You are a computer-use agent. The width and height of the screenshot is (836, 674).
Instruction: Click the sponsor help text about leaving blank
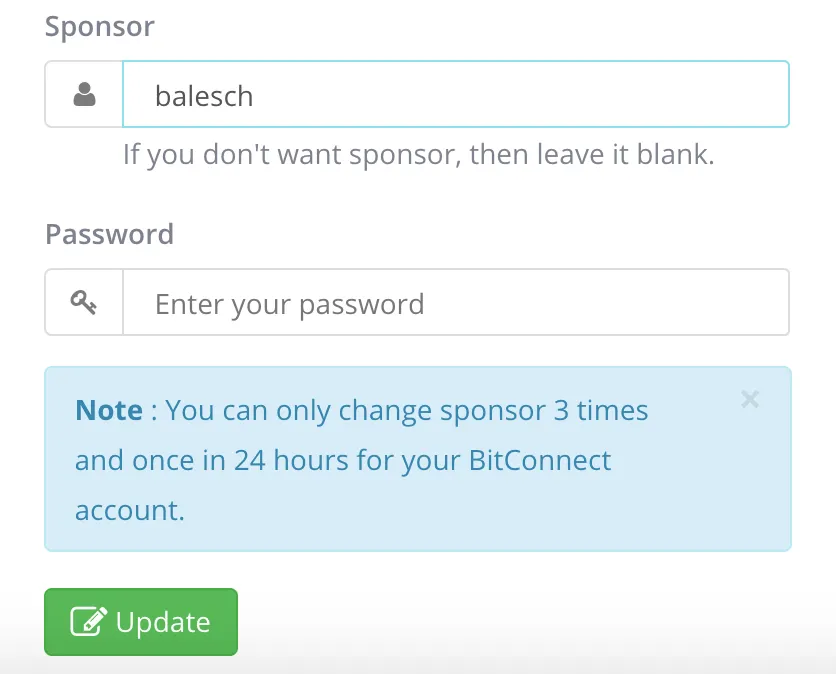pyautogui.click(x=419, y=155)
